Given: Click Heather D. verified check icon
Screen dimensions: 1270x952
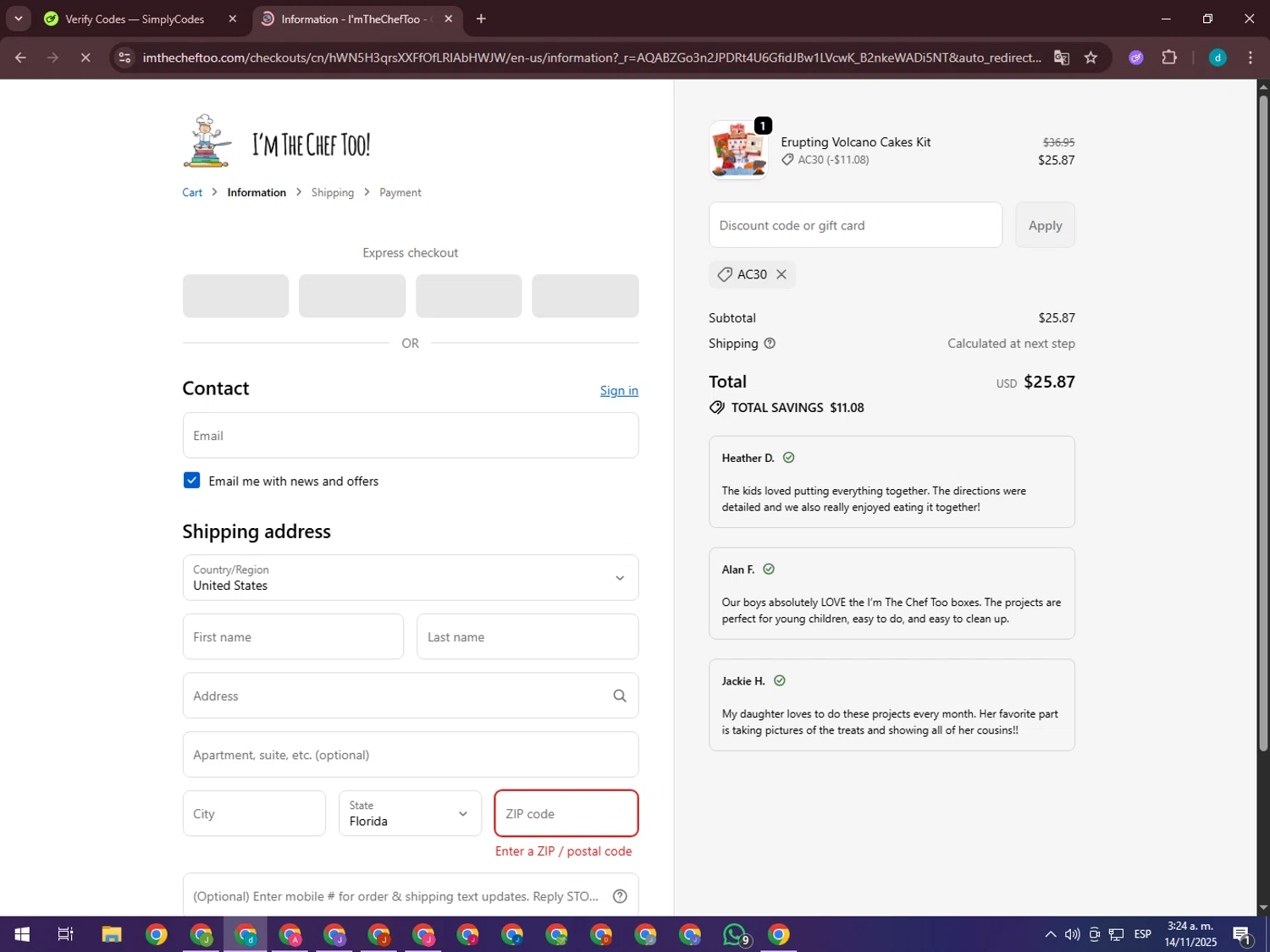Looking at the screenshot, I should (x=788, y=458).
